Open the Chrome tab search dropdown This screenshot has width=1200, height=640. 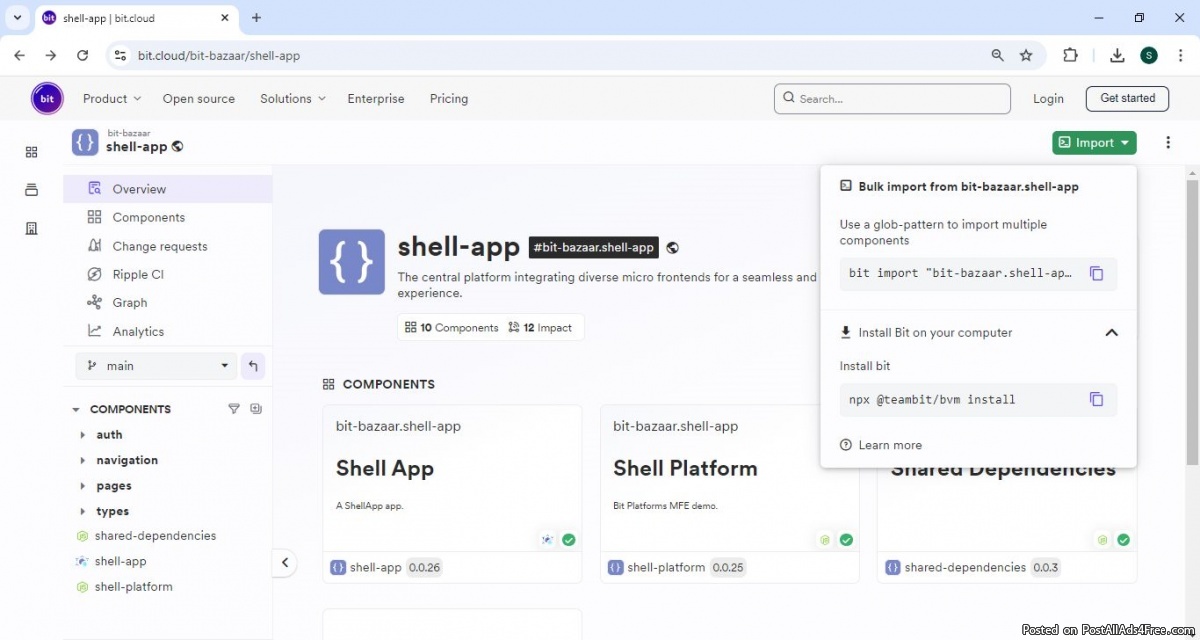coord(17,17)
